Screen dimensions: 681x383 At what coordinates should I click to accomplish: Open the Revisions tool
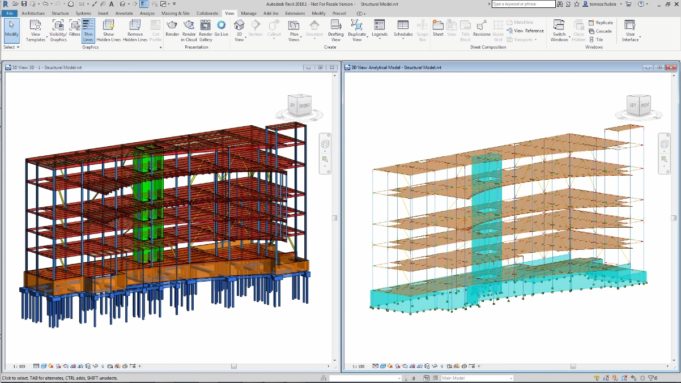pyautogui.click(x=481, y=29)
